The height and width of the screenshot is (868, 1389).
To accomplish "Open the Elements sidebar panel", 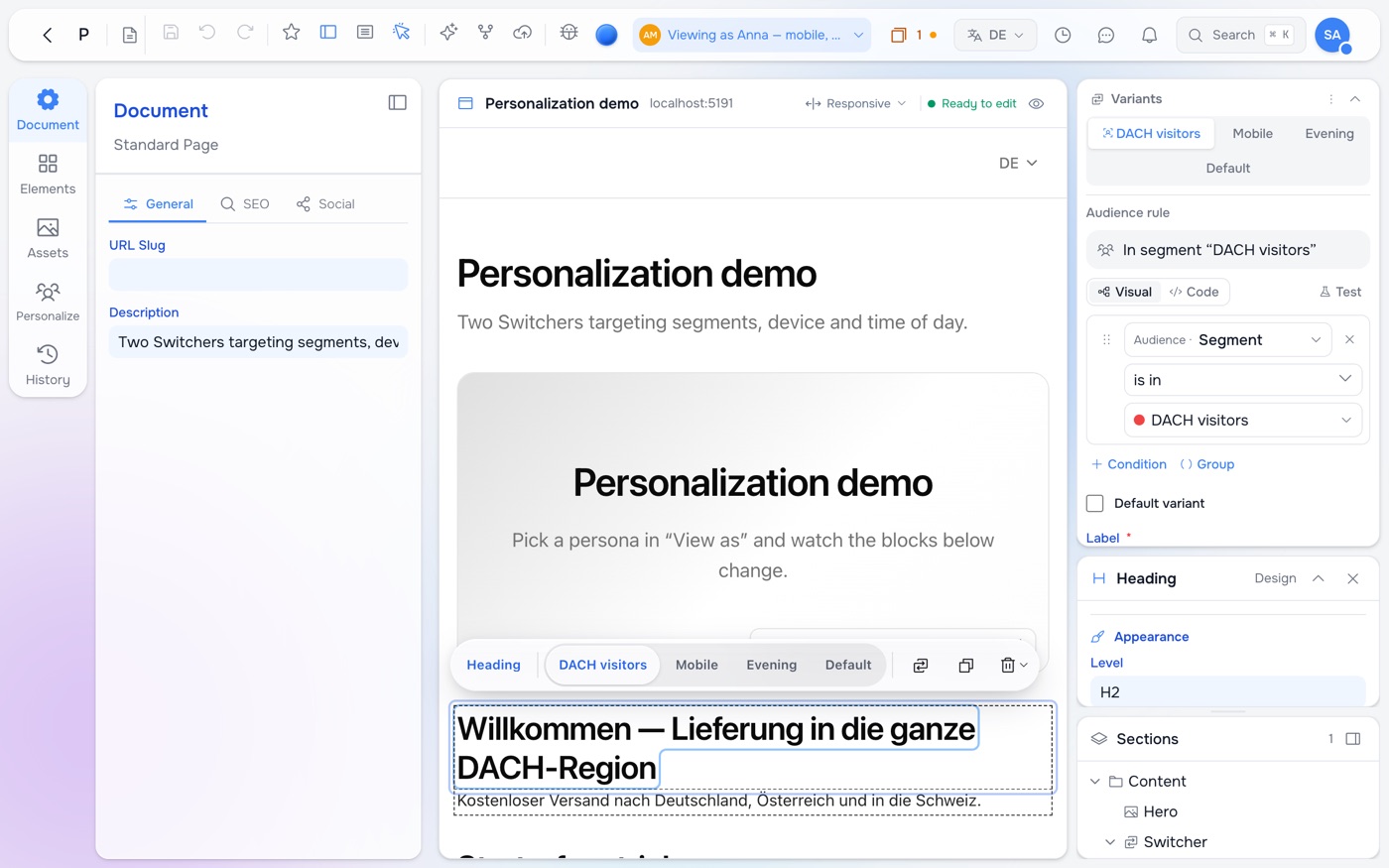I will click(x=48, y=174).
